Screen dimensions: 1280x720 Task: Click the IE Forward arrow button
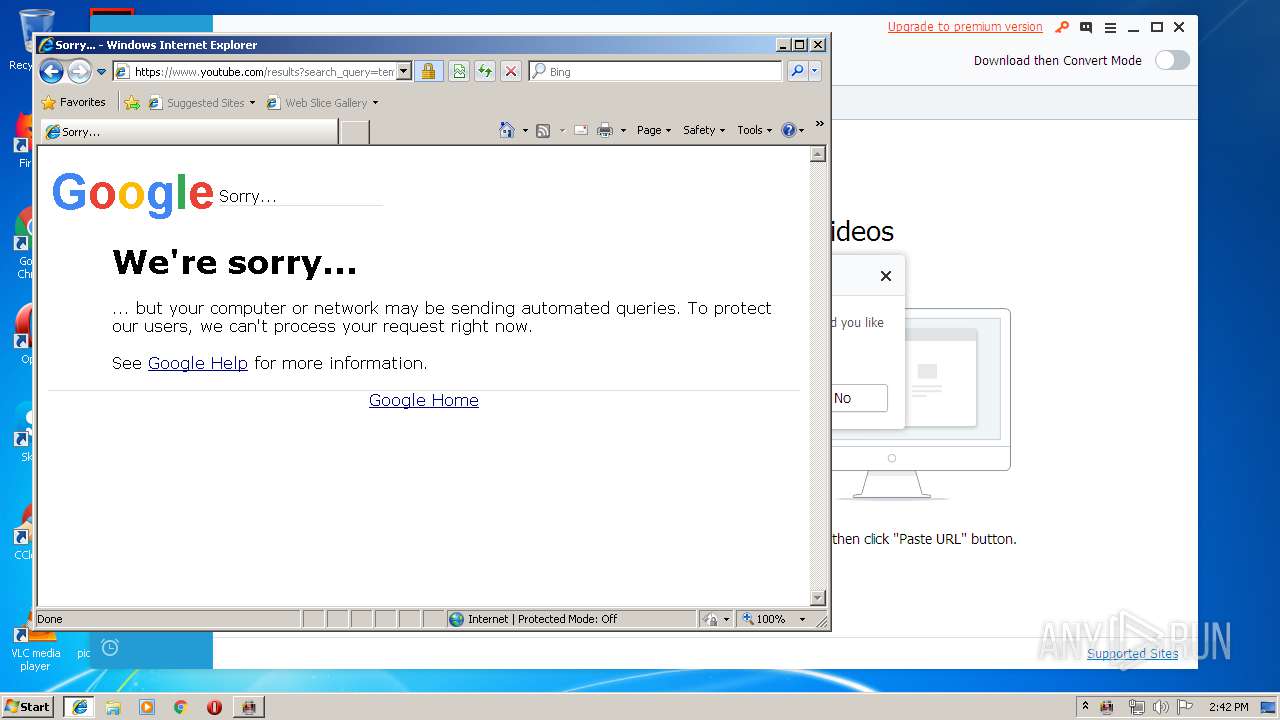(79, 71)
